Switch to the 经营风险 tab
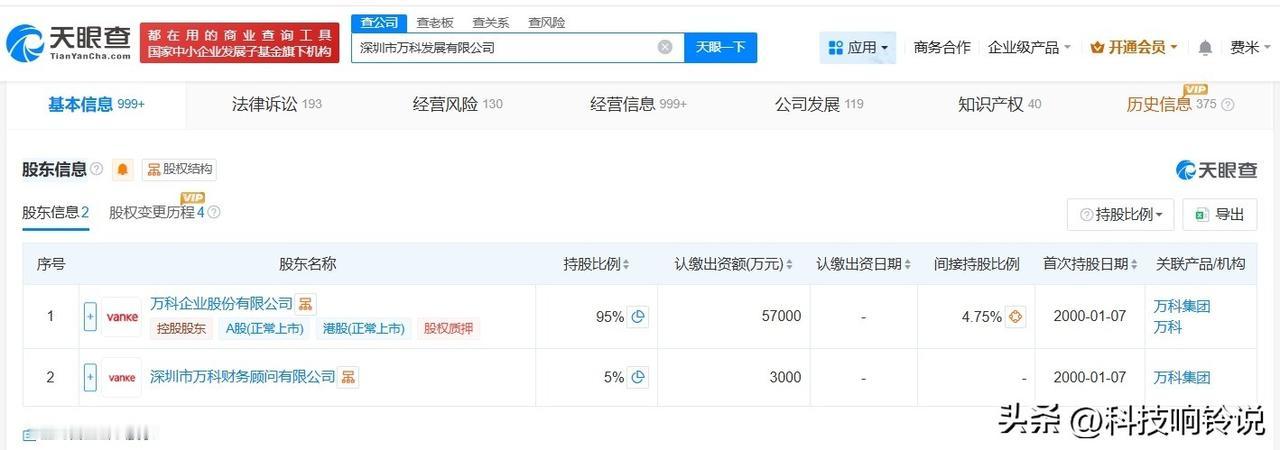 pos(457,104)
